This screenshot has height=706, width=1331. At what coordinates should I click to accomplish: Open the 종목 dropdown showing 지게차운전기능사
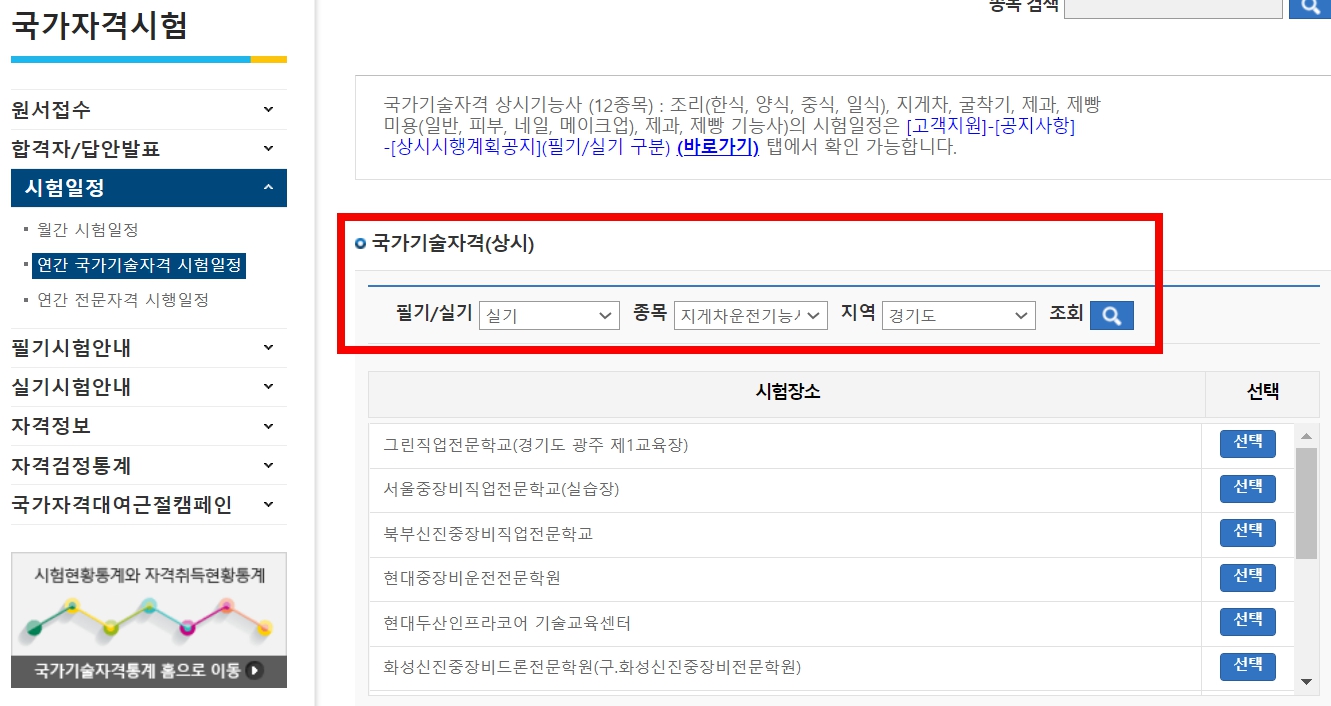750,315
